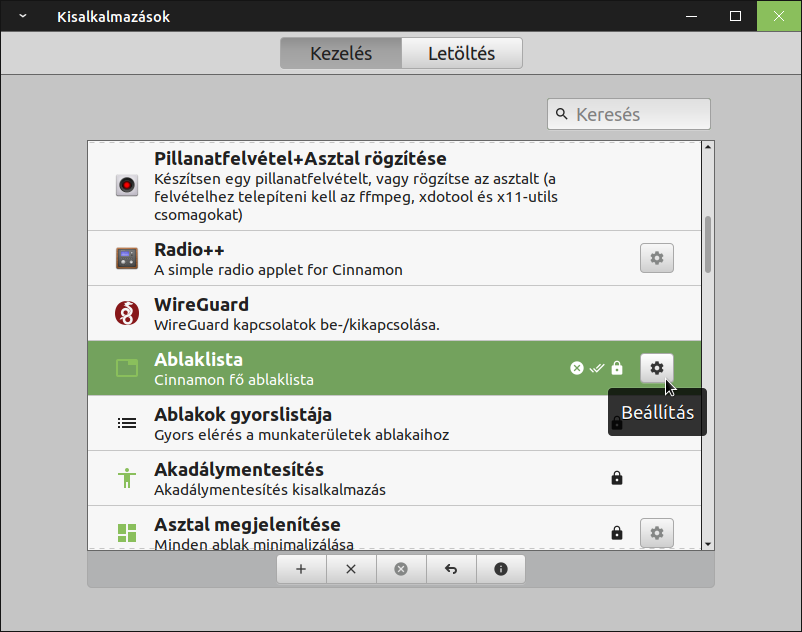Click 'WireGuard kapcsolatok be-/kikapcsolása.' description
This screenshot has height=632, width=802.
[x=297, y=325]
